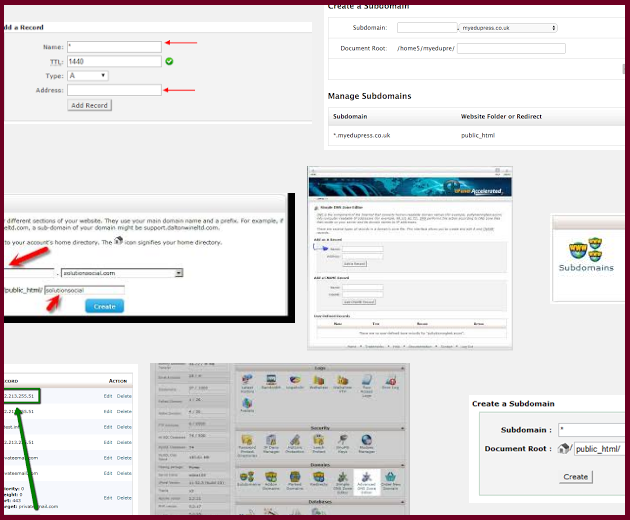This screenshot has height=520, width=630.
Task: Click the Name field containing asterisk
Action: click(x=113, y=46)
